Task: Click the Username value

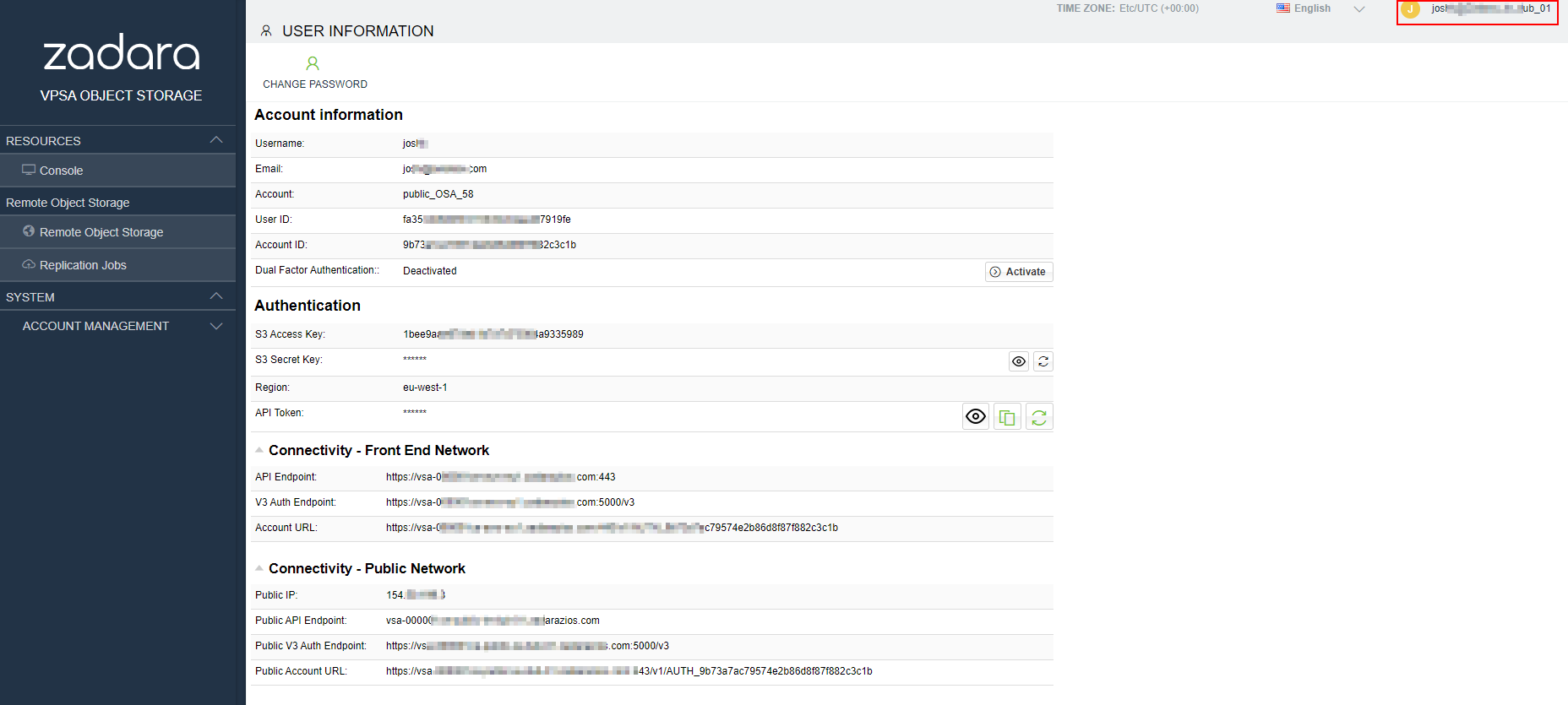Action: [415, 144]
